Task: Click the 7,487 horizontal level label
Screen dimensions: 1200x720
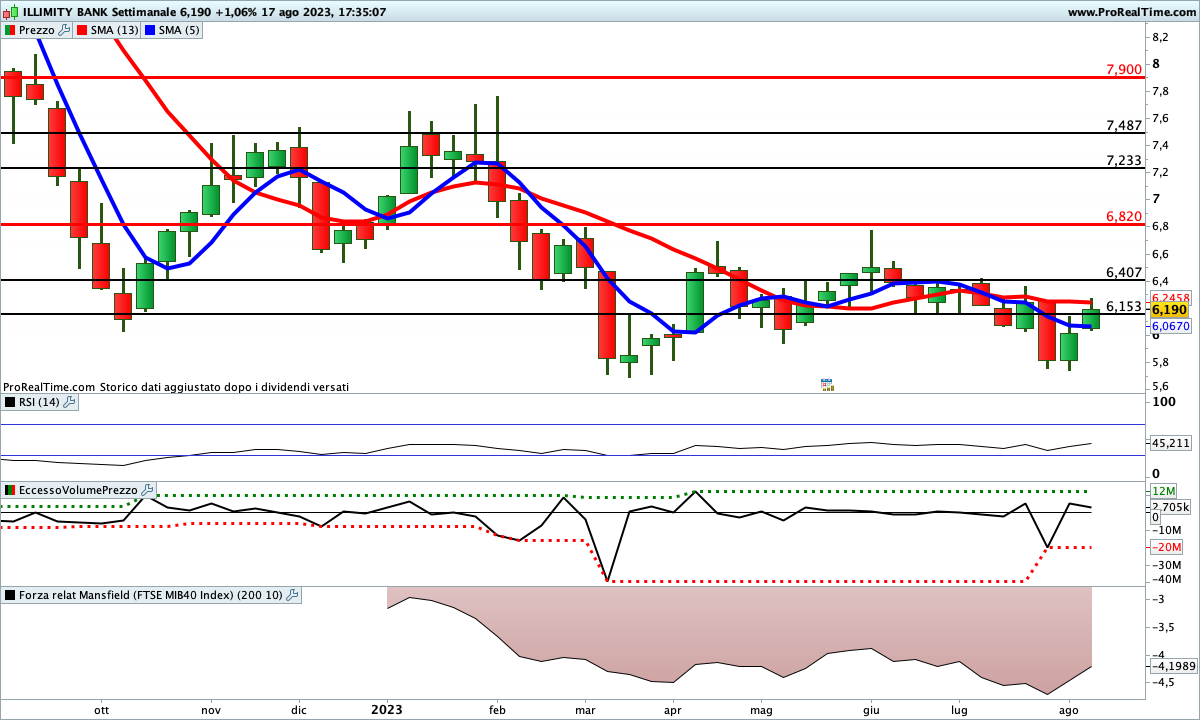Action: click(x=1124, y=125)
